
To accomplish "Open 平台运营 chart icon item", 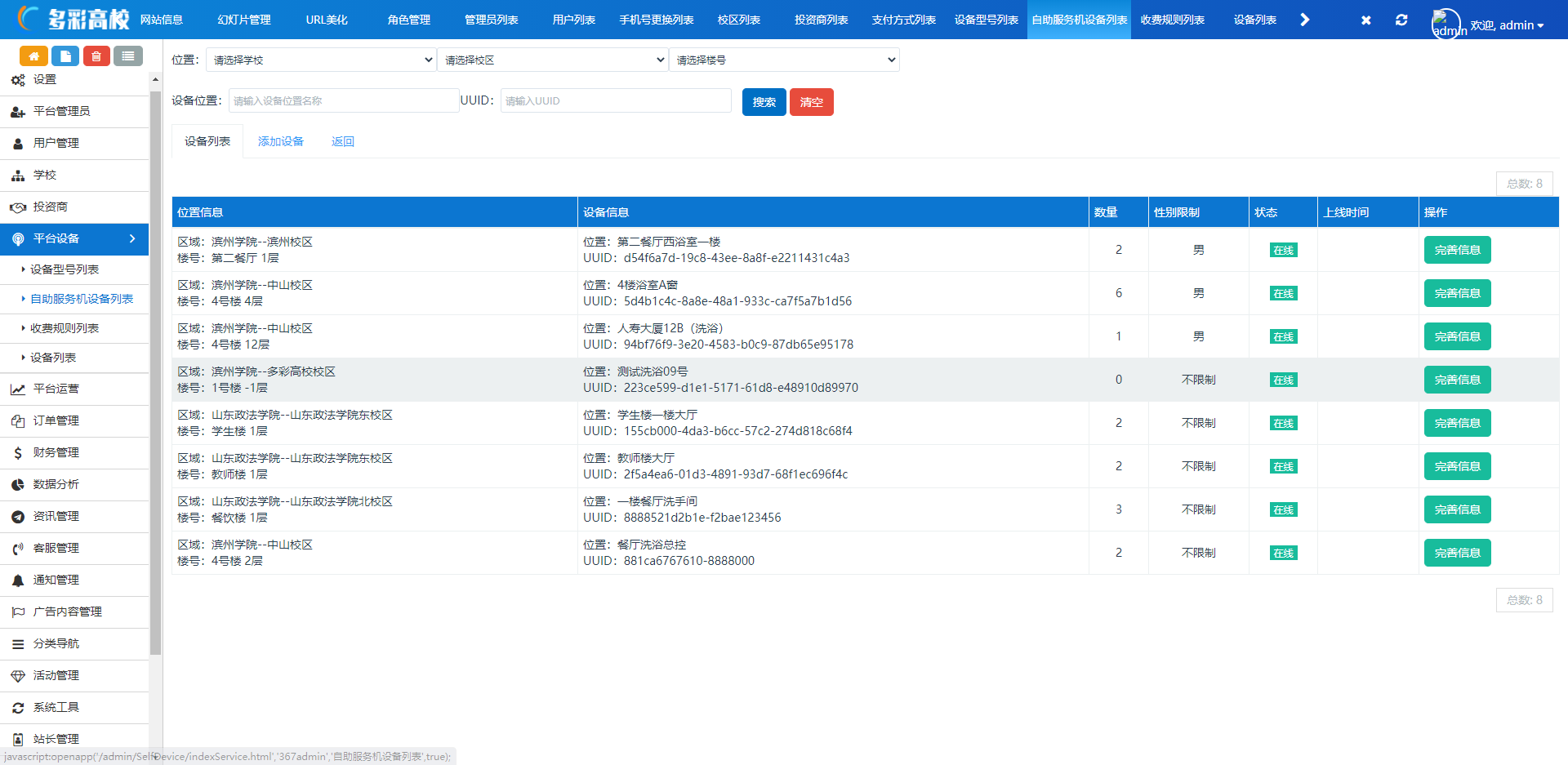I will pyautogui.click(x=18, y=389).
